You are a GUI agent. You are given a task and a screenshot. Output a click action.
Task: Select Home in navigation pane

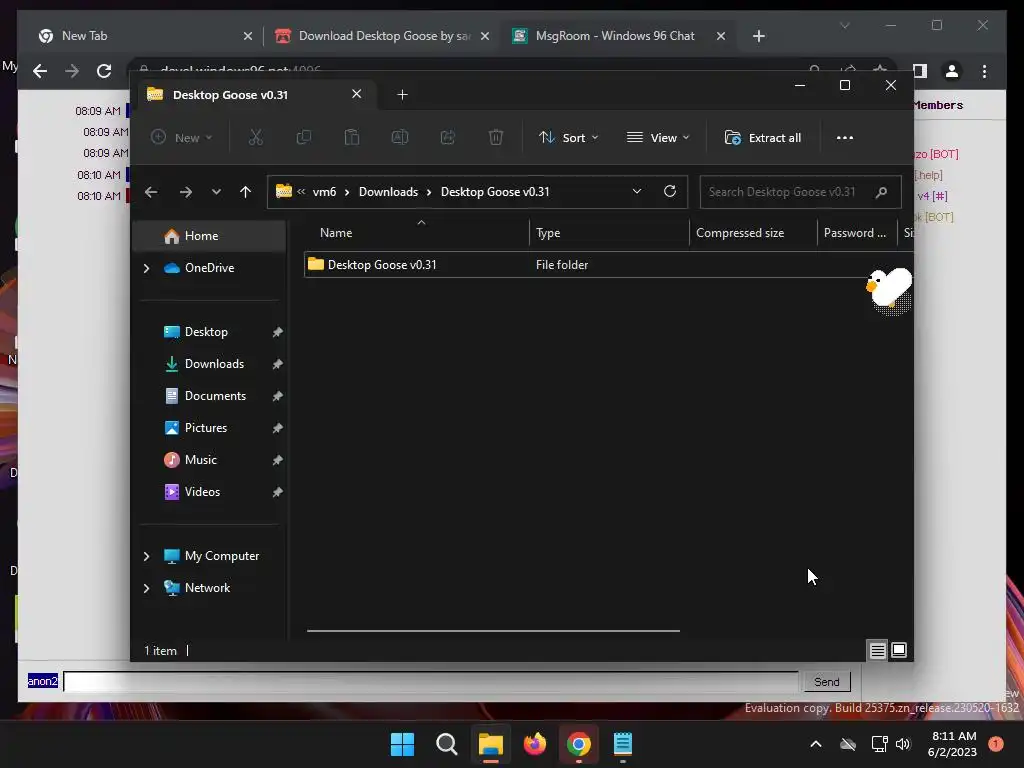(x=209, y=236)
